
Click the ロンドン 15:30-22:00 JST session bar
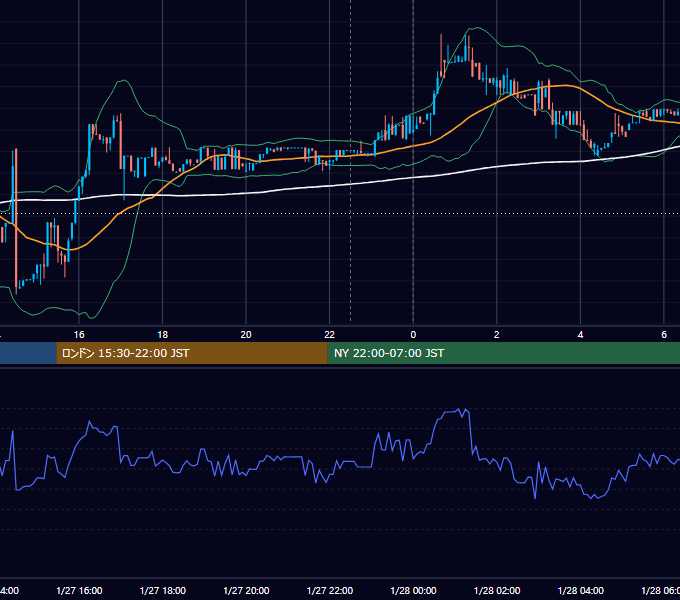(x=192, y=353)
